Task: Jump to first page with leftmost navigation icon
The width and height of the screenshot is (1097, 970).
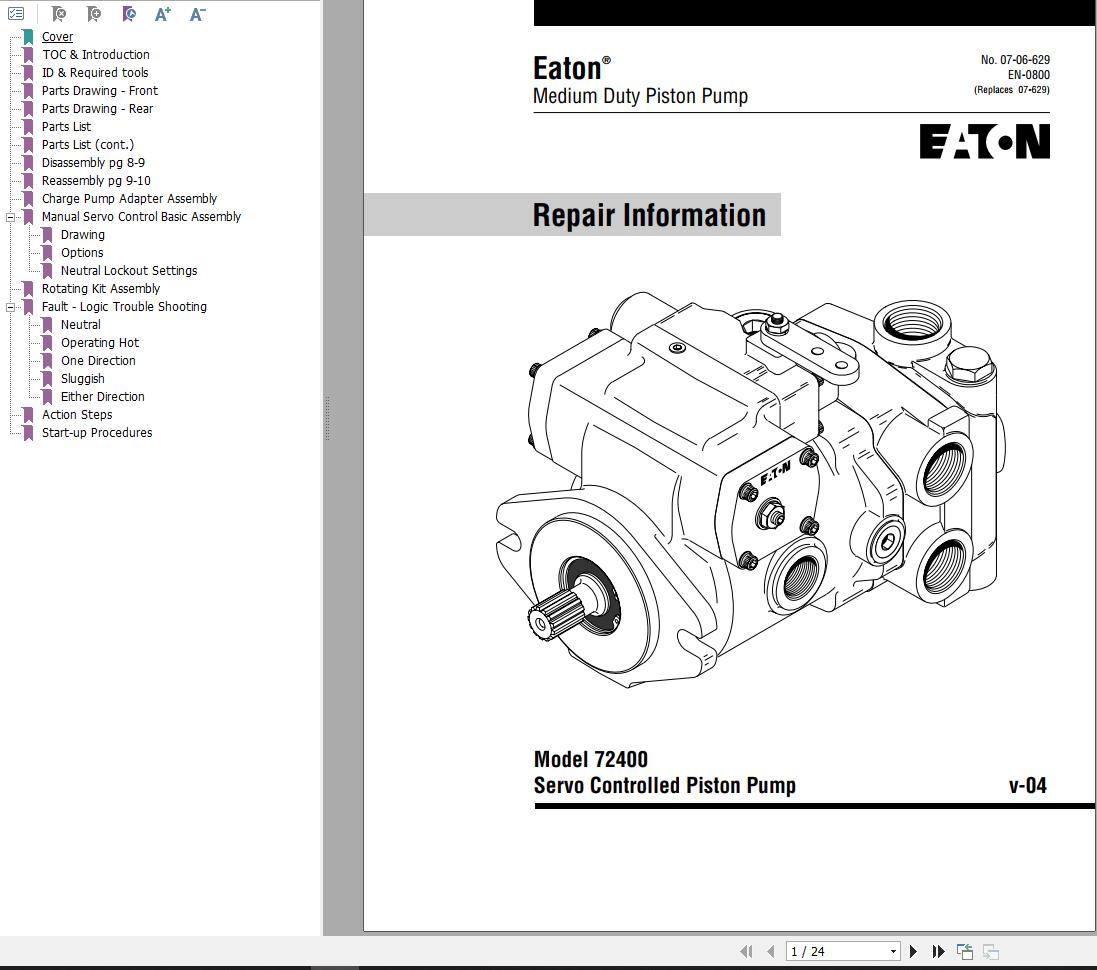Action: (x=746, y=951)
